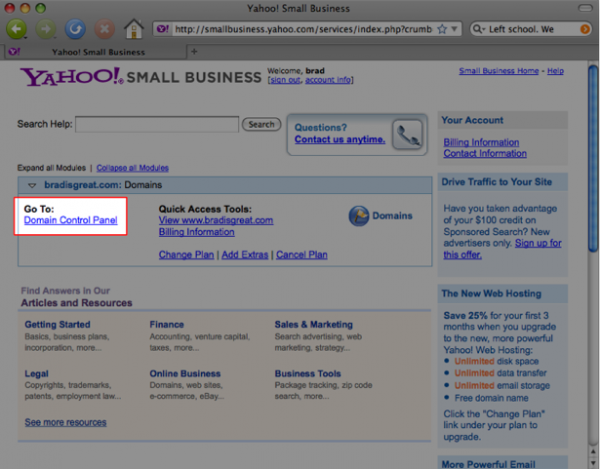Image resolution: width=600 pixels, height=469 pixels.
Task: Open the search engine selector dropdown
Action: click(x=481, y=29)
